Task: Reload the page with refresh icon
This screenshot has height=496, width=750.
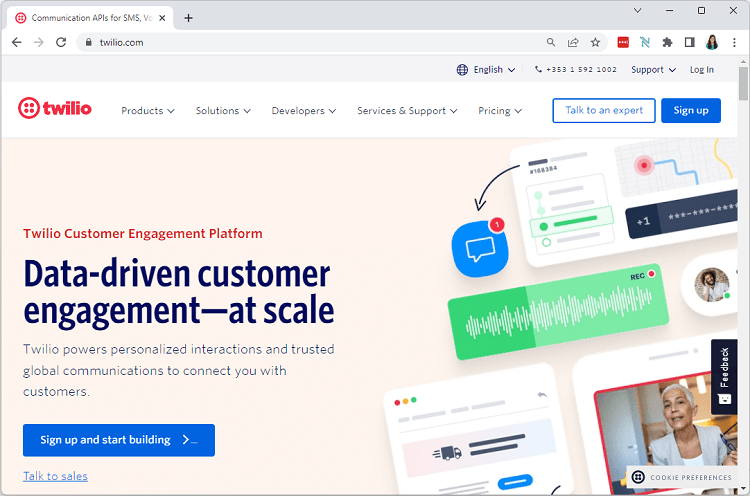Action: click(61, 42)
